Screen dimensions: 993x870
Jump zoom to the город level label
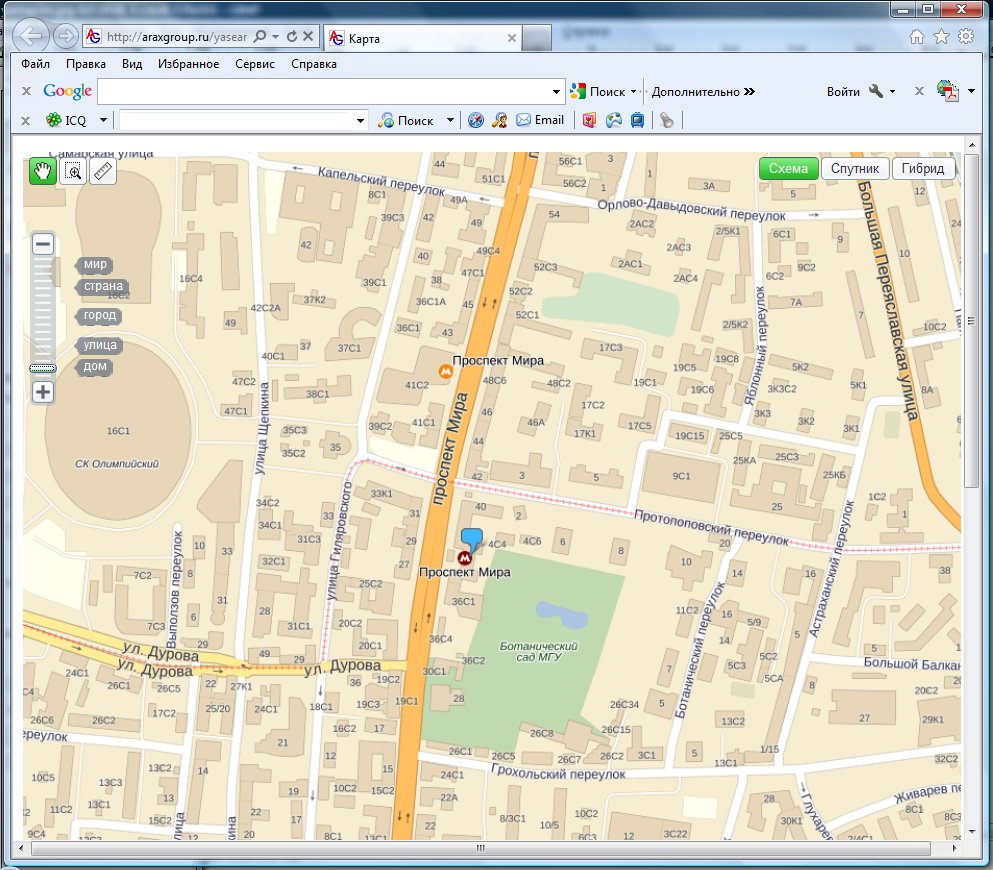coord(100,316)
